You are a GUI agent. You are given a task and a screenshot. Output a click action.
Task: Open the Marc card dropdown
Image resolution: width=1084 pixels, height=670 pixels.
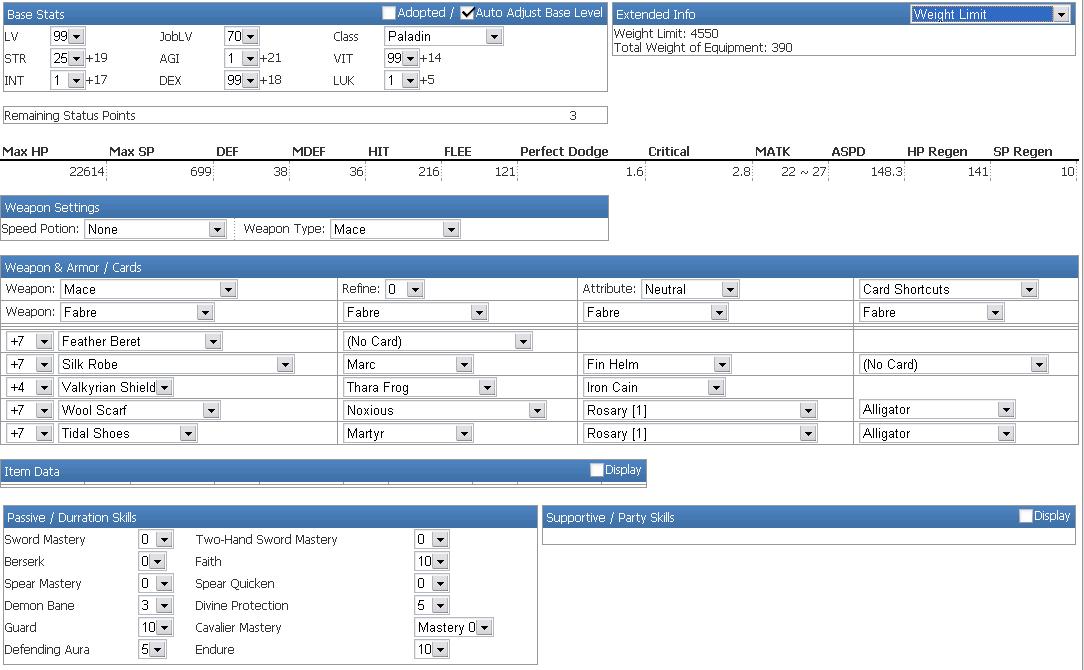[x=408, y=364]
